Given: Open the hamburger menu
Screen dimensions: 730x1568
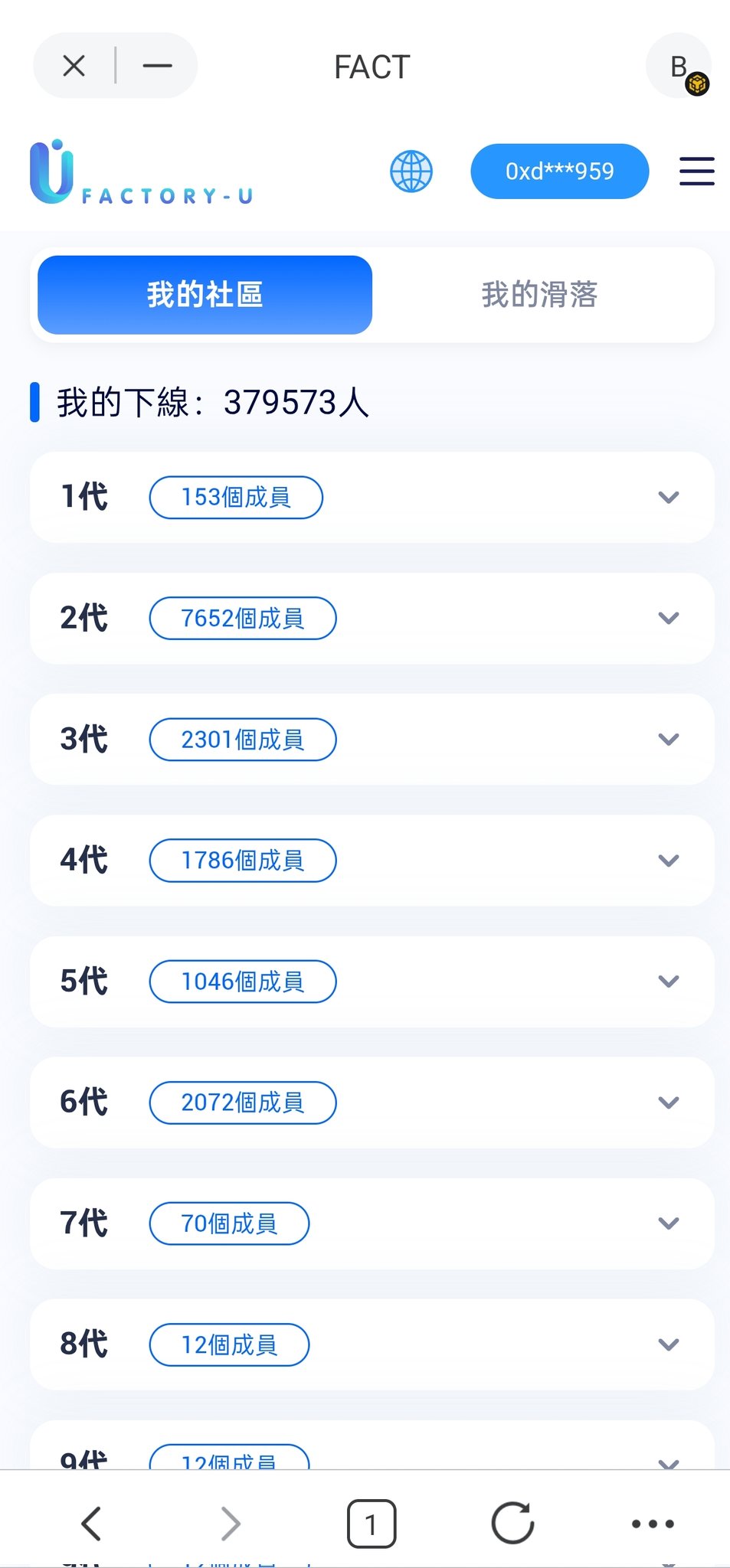Looking at the screenshot, I should coord(696,171).
